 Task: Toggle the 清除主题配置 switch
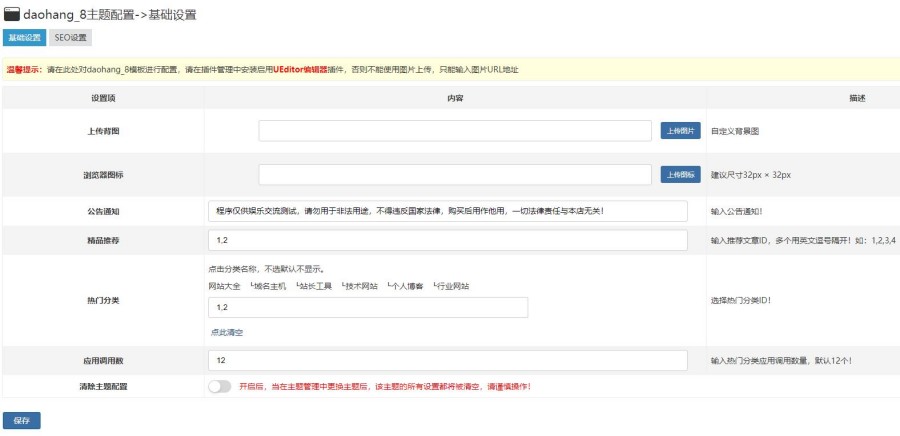coord(220,387)
